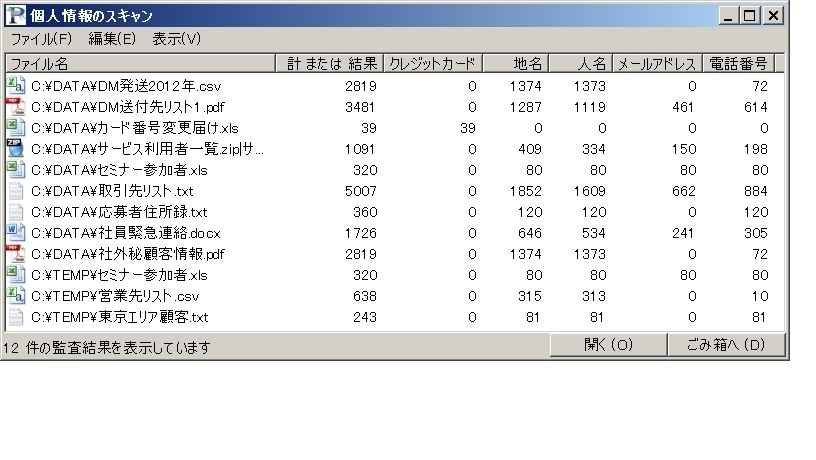Minimize the 個人情報のスキャン window

tap(728, 16)
